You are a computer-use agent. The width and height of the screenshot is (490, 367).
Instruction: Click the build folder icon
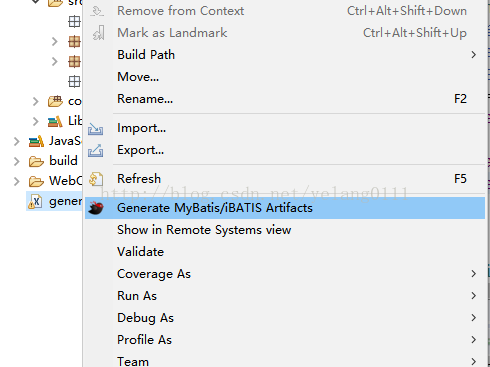(36, 161)
